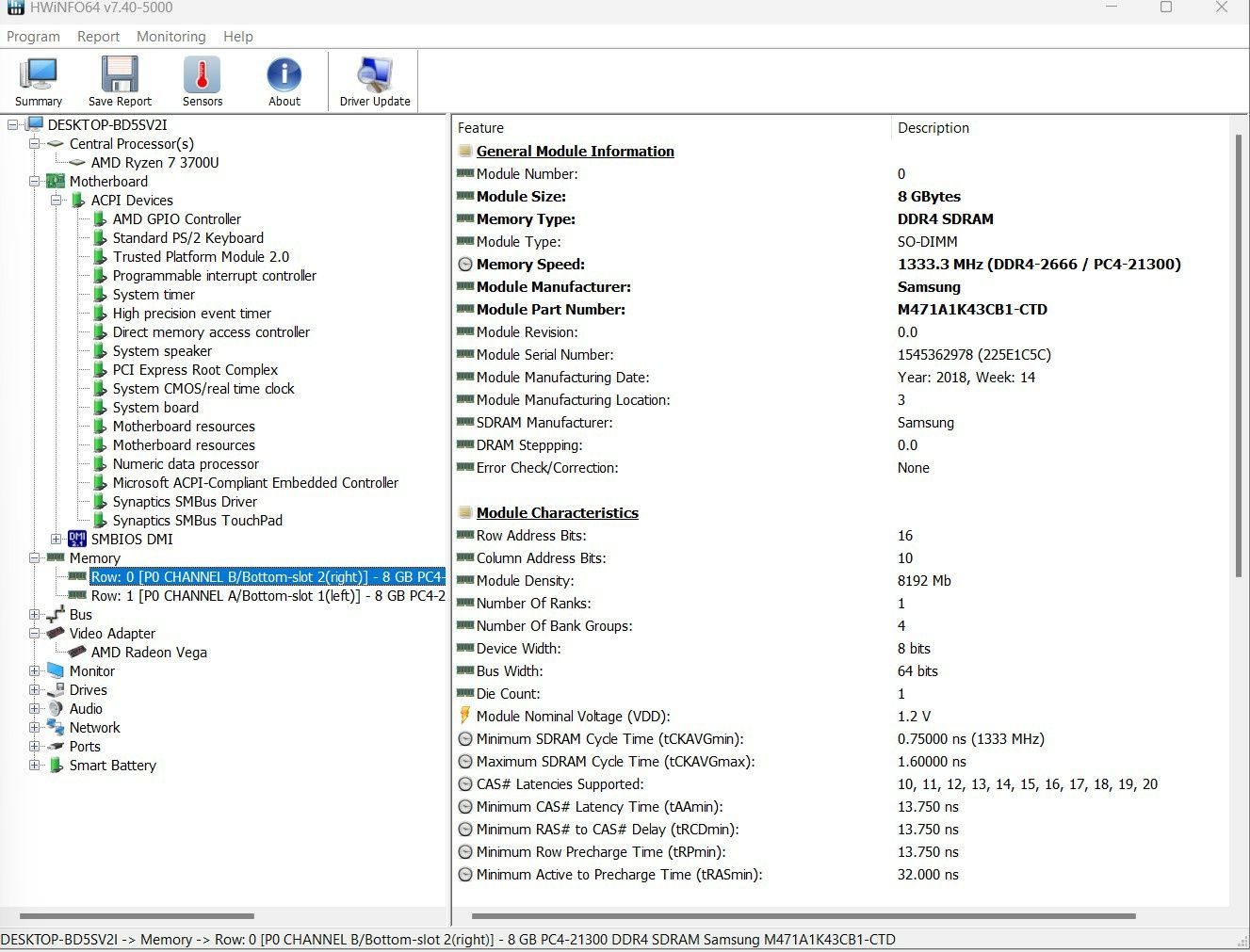Click the Monitor display icon in tree
Image resolution: width=1250 pixels, height=952 pixels.
click(56, 670)
